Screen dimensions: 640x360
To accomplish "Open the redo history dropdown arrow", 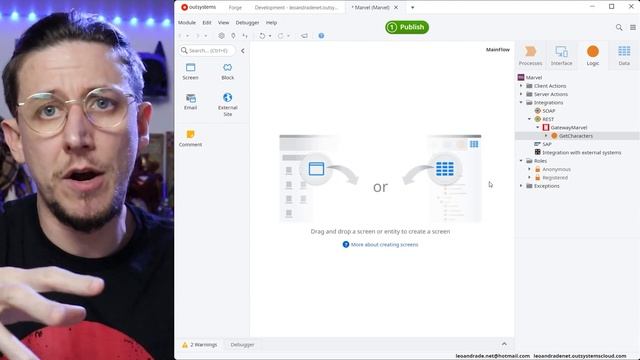I will 288,36.
